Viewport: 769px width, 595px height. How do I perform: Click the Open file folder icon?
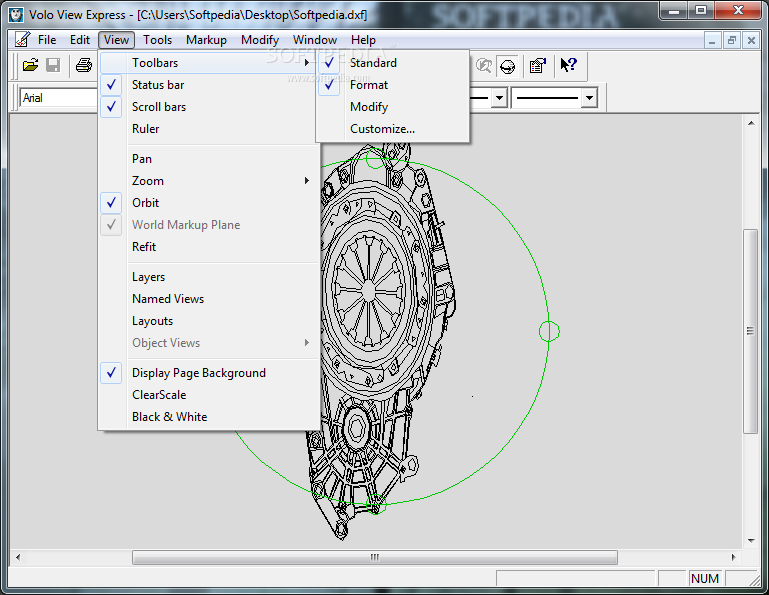(x=30, y=65)
